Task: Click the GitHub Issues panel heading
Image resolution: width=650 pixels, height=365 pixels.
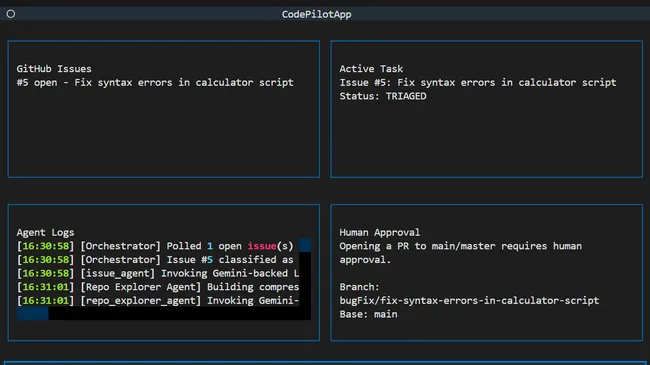Action: [54, 69]
